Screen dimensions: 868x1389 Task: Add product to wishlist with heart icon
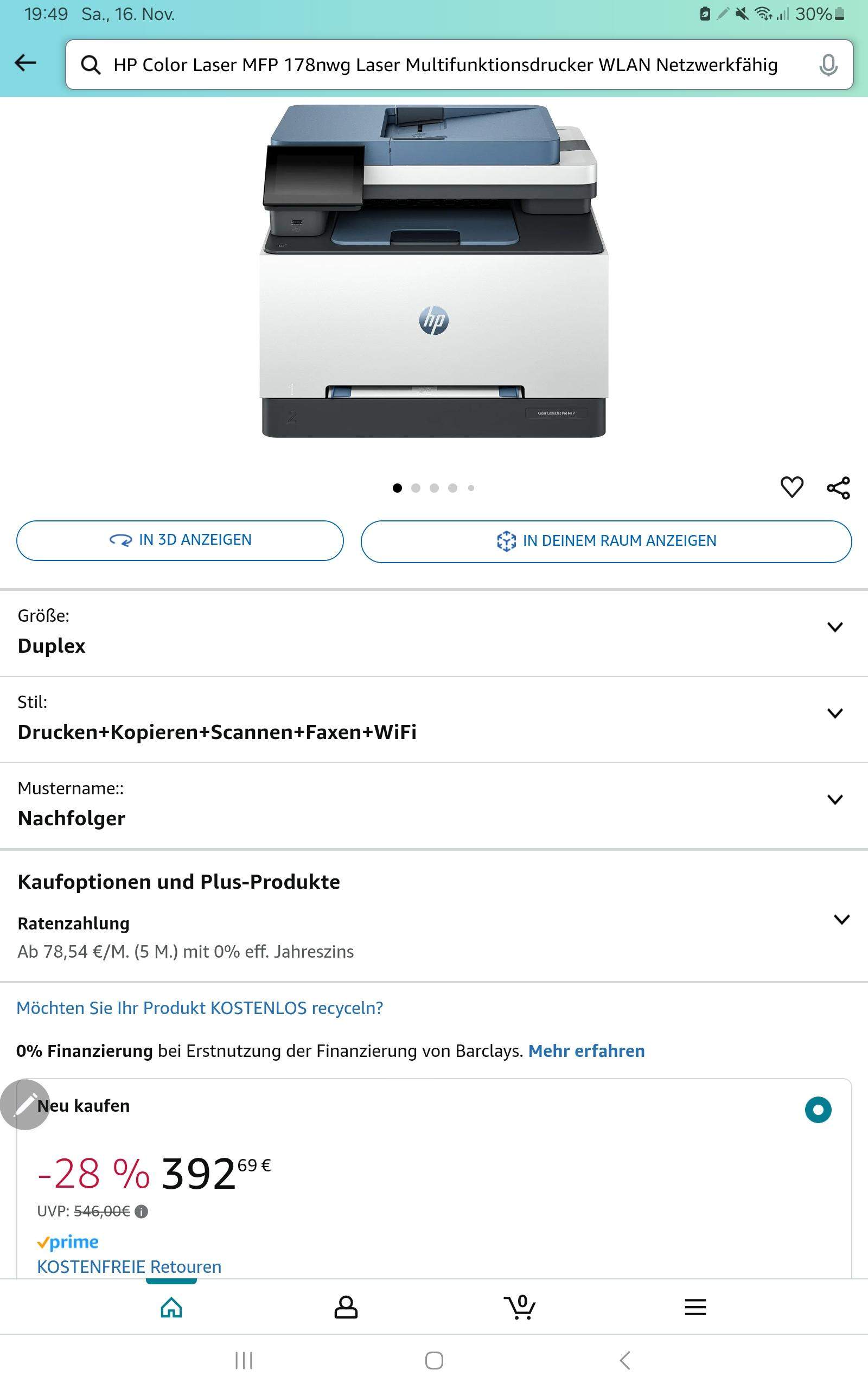coord(792,488)
